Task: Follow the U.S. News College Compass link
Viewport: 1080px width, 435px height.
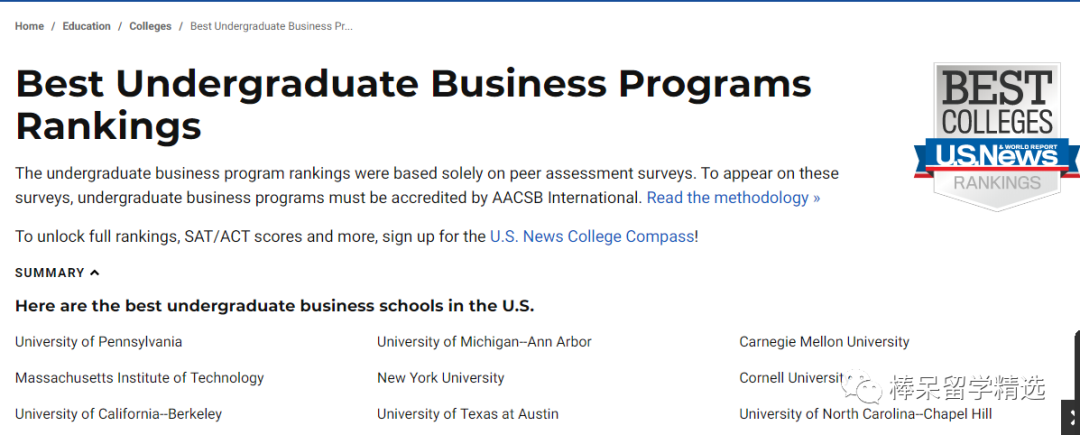Action: (592, 237)
